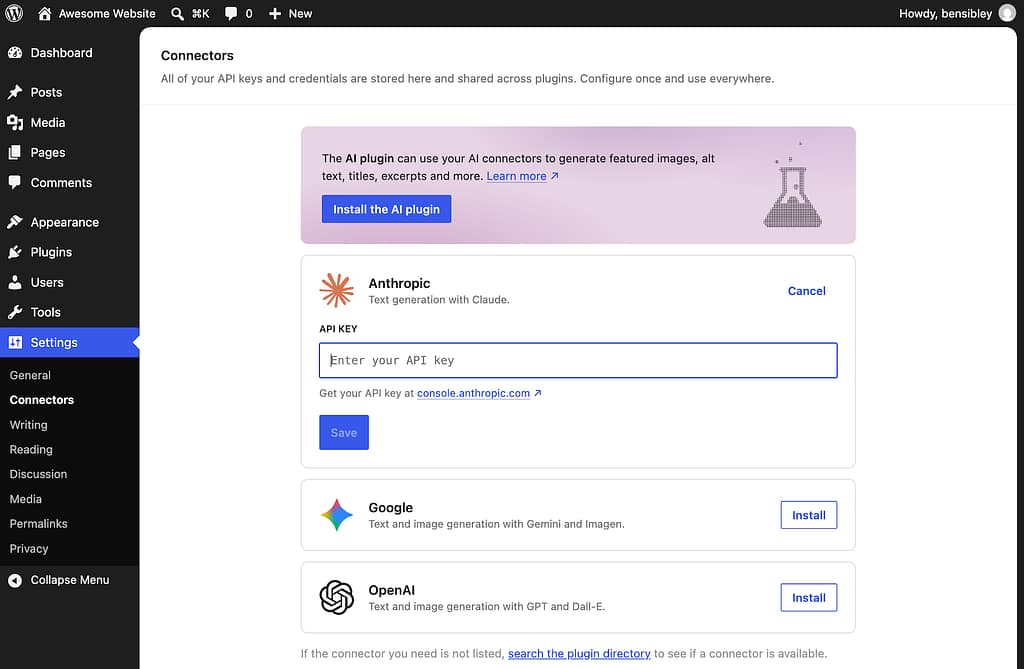
Task: Open the search magnifier in admin bar
Action: [x=177, y=14]
